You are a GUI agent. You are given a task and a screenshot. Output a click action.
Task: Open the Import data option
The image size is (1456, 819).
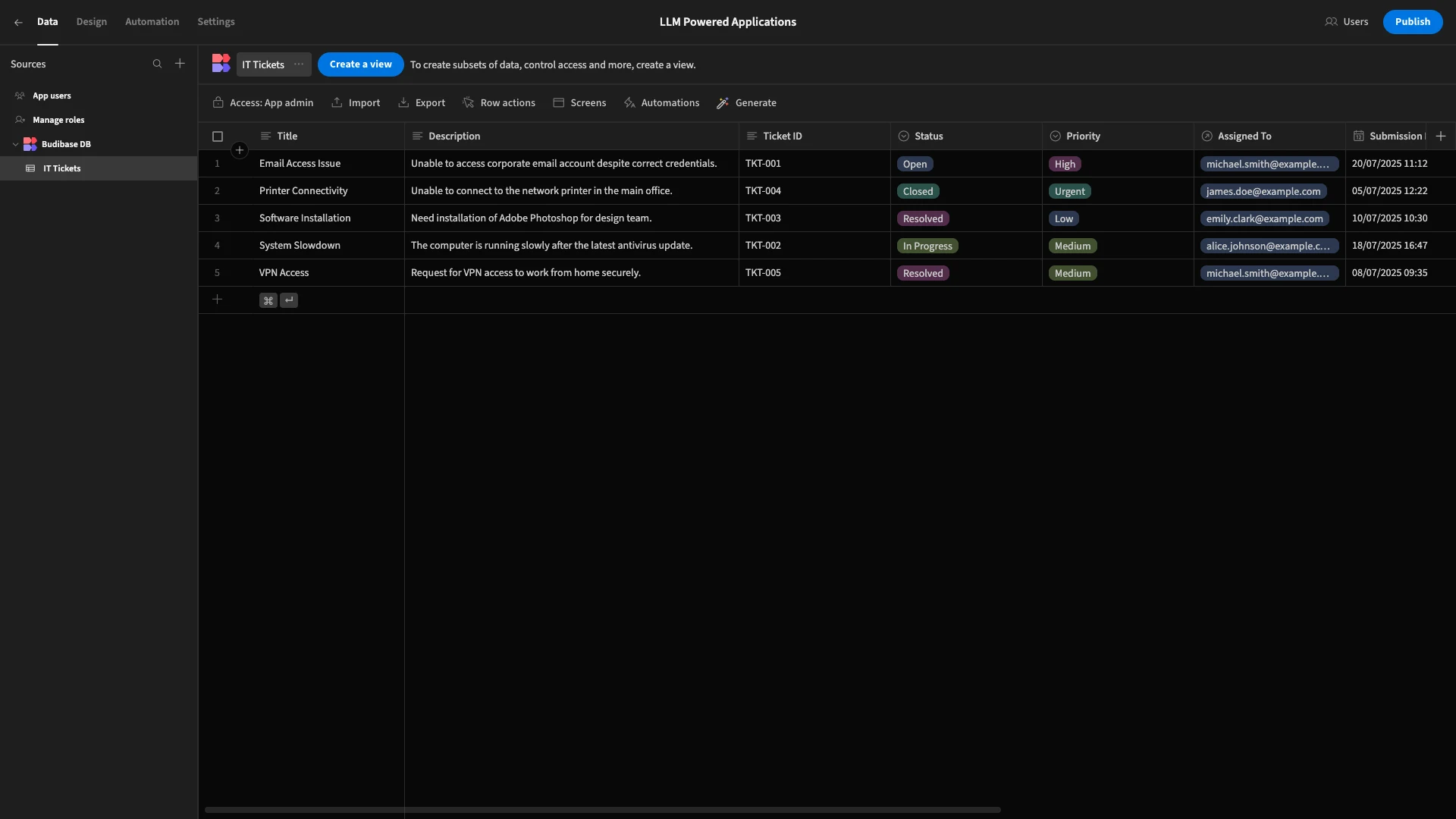(x=356, y=102)
